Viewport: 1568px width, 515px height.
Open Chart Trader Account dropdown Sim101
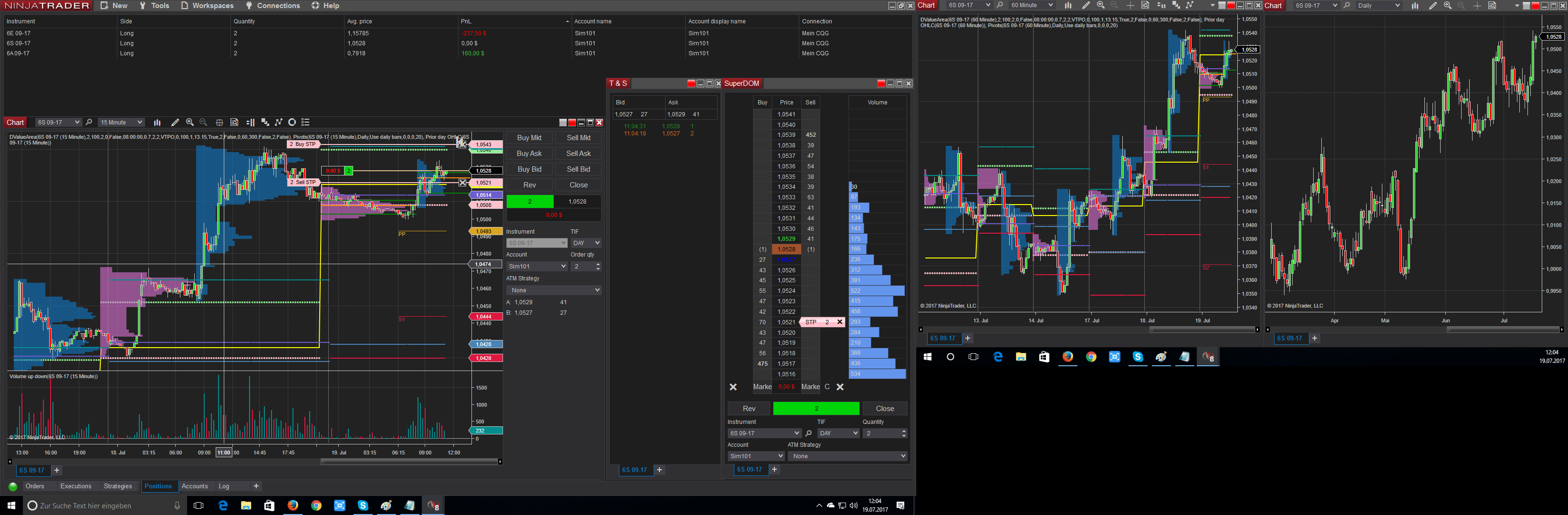coord(537,266)
